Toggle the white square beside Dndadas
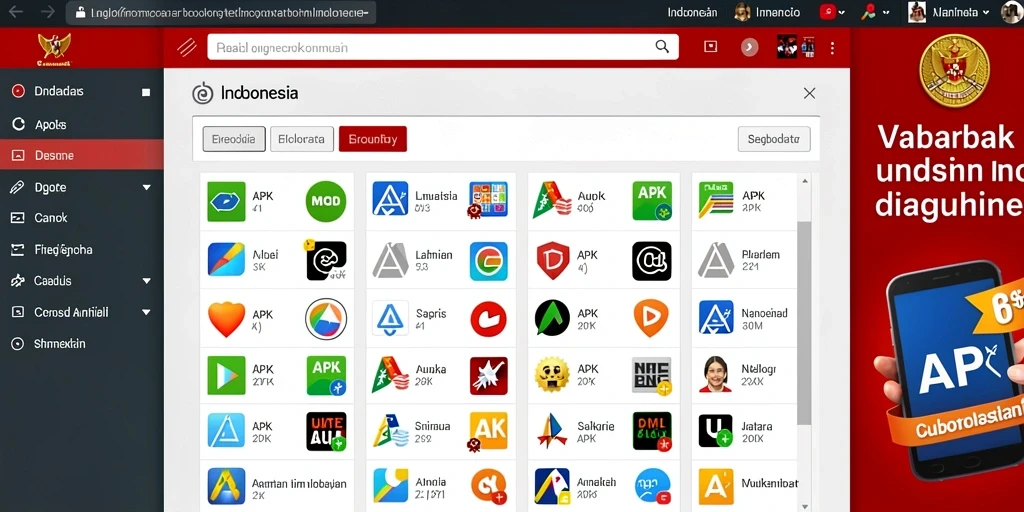Image resolution: width=1024 pixels, height=512 pixels. [146, 92]
